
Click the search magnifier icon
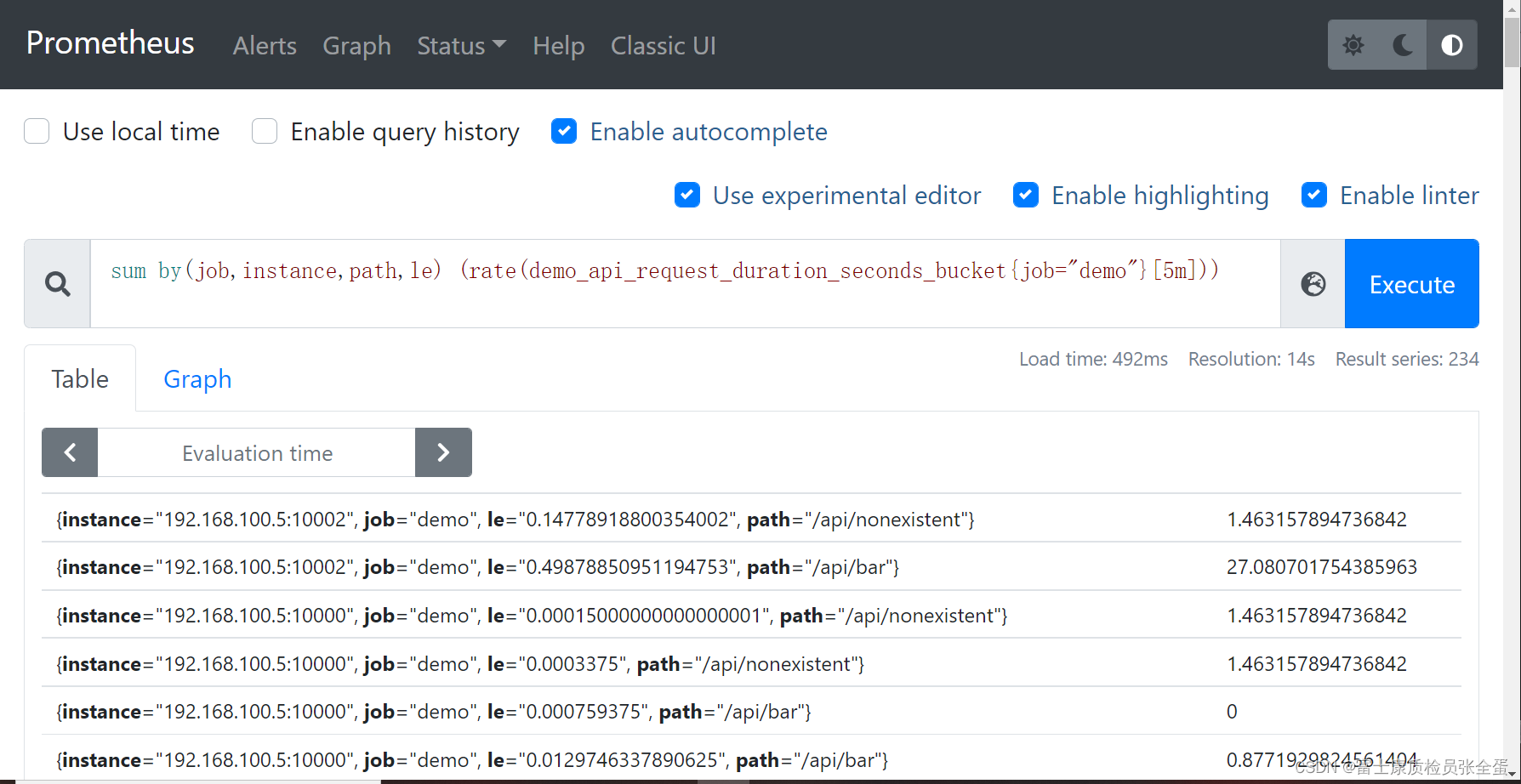[57, 283]
